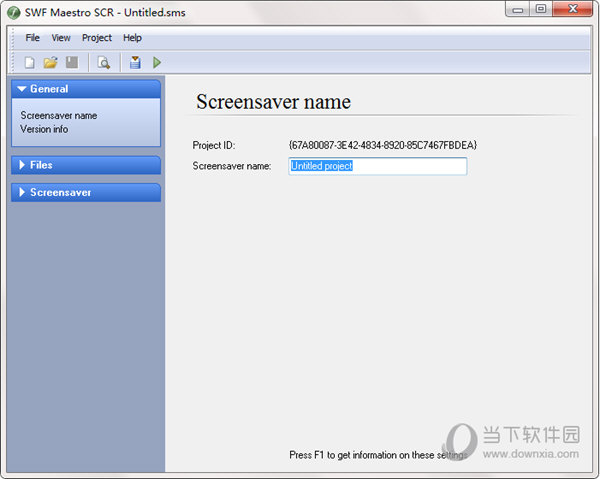Compile the project with the build icon
Viewport: 600px width, 479px height.
[135, 62]
